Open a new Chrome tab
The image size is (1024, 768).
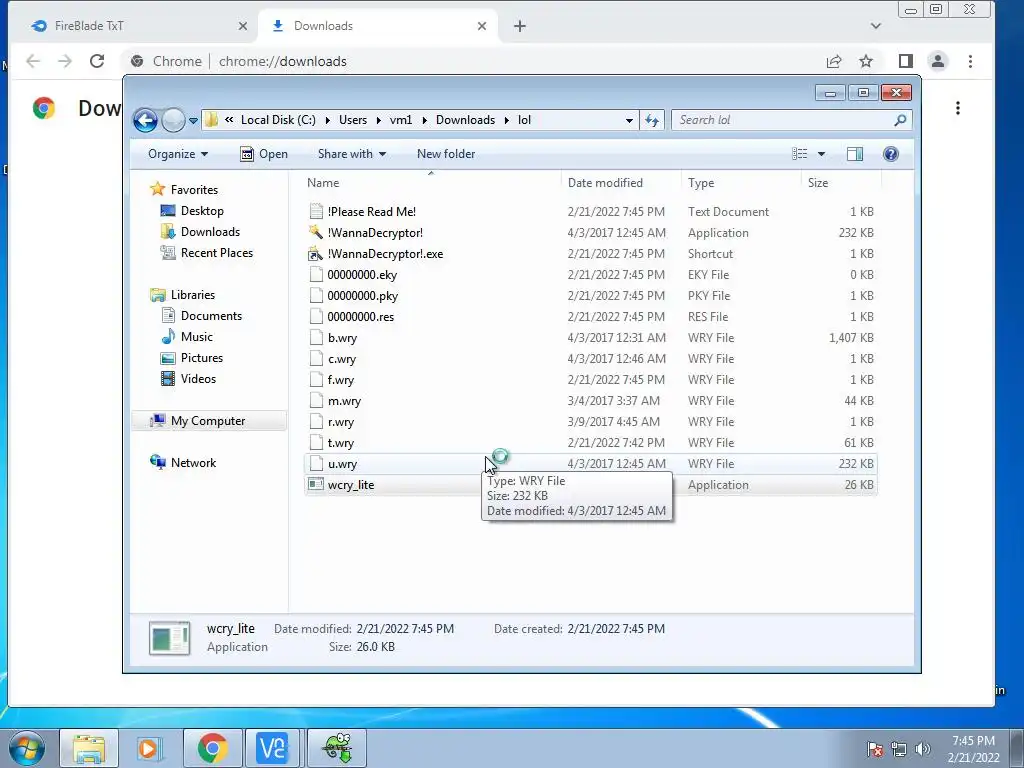pos(520,26)
